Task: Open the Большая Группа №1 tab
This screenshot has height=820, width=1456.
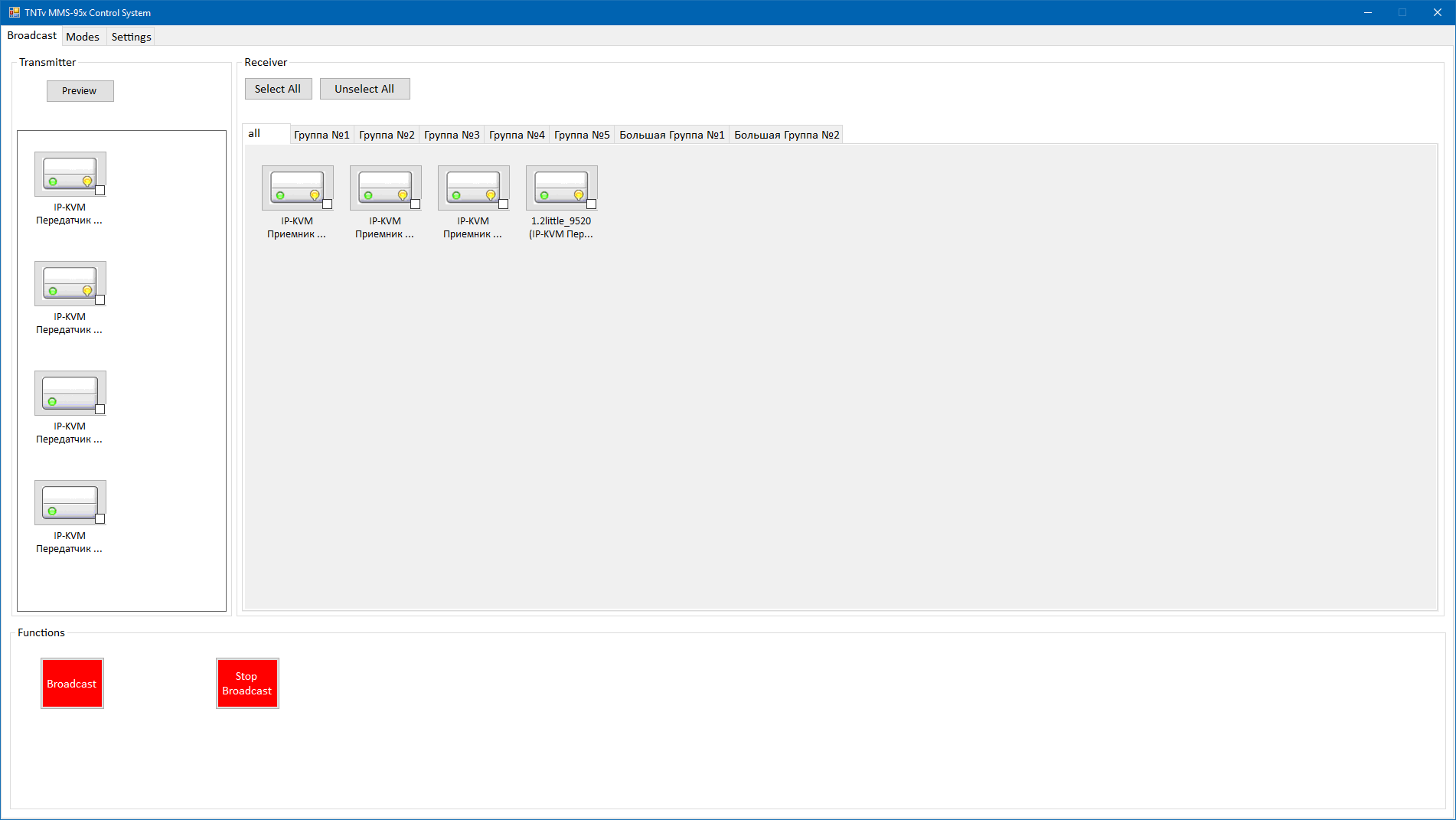Action: click(x=671, y=135)
